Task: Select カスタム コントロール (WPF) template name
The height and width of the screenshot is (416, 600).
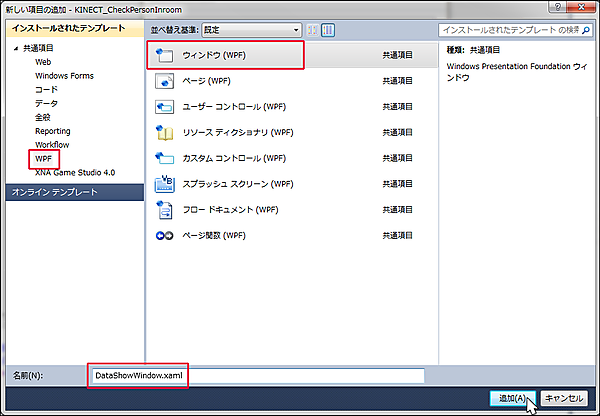Action: coord(234,158)
